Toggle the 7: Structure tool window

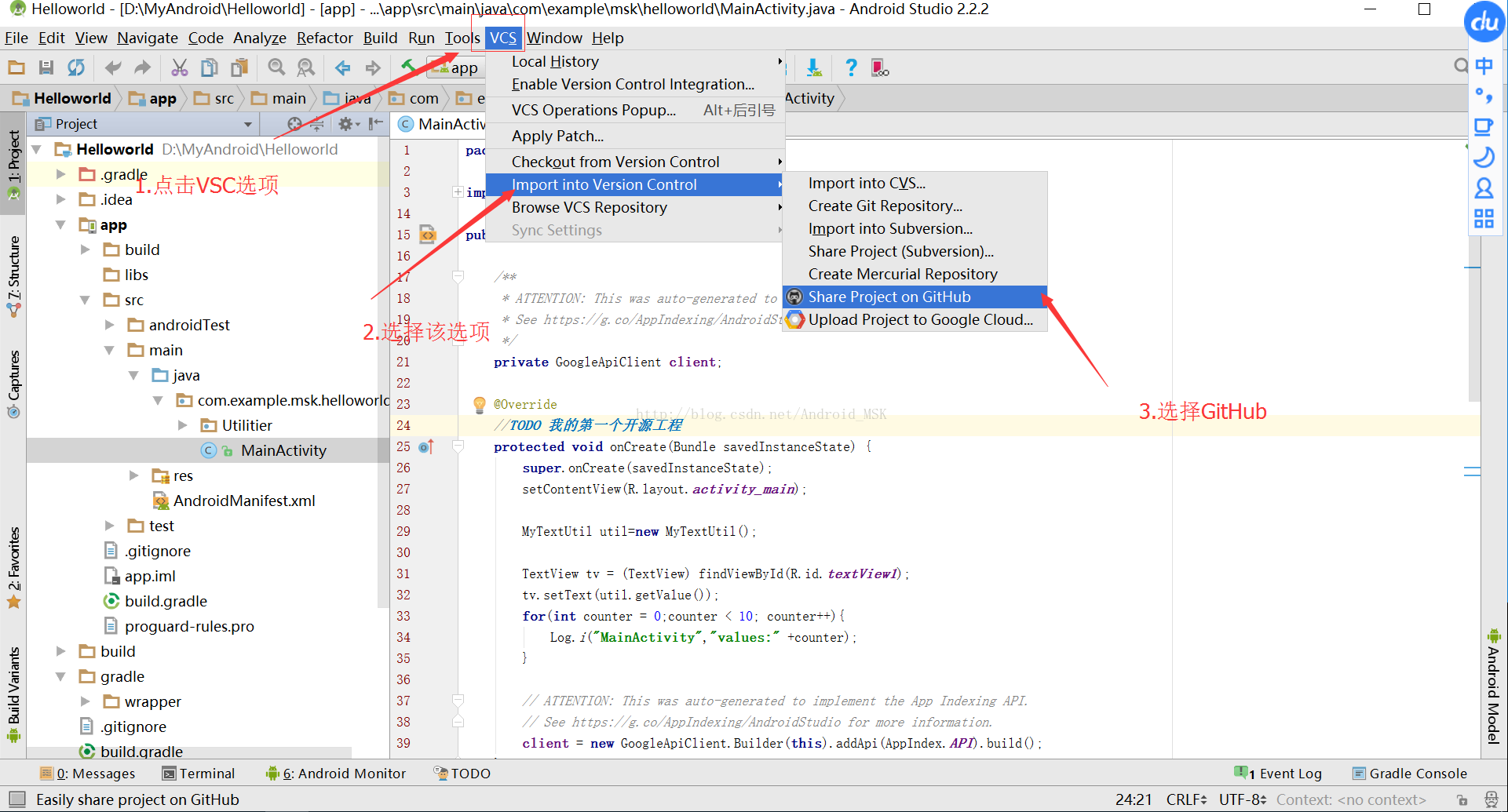pos(13,275)
